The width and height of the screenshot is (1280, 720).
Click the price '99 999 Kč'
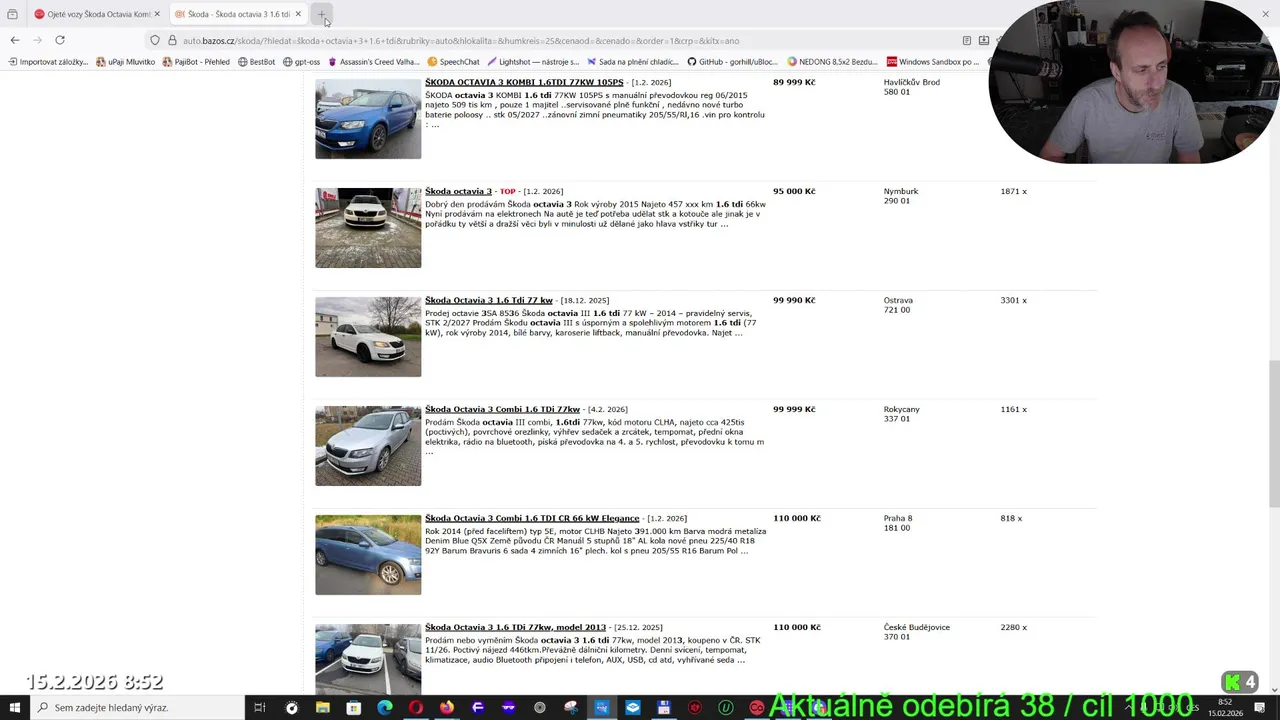(794, 409)
